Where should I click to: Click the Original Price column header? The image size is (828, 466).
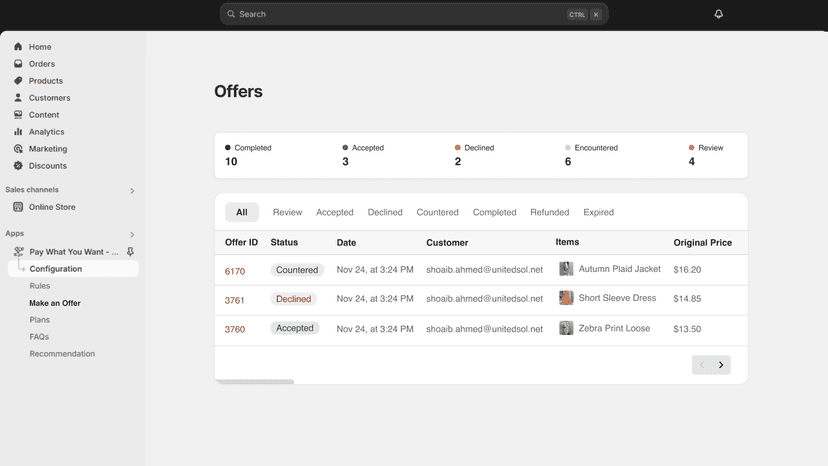pyautogui.click(x=702, y=243)
